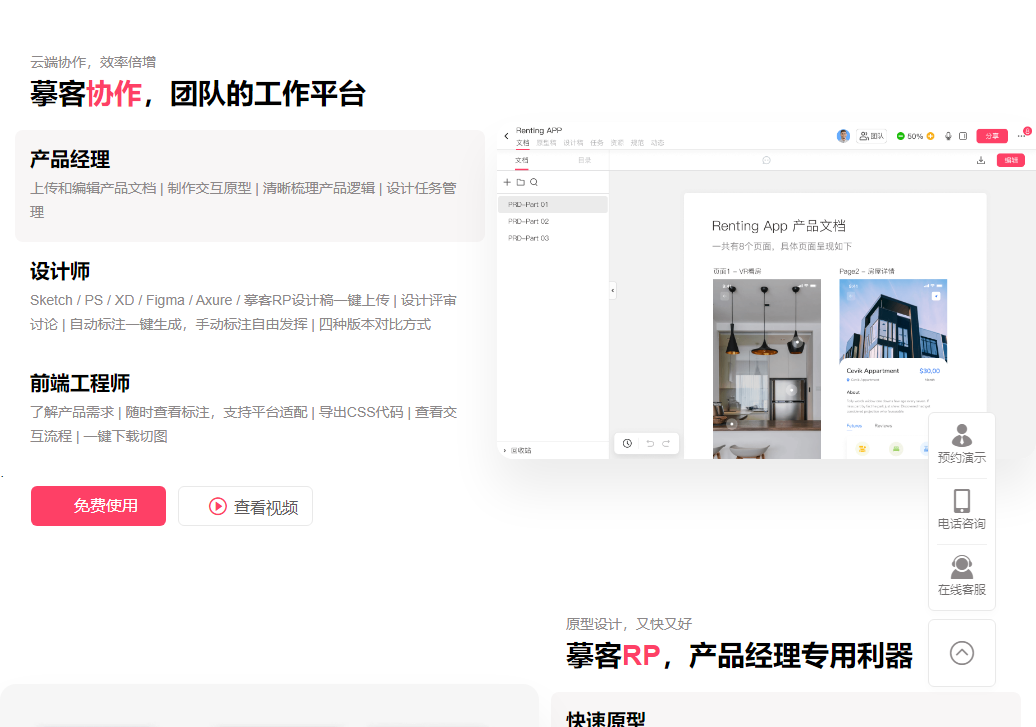Click the comment bubble icon above the document

click(x=766, y=160)
